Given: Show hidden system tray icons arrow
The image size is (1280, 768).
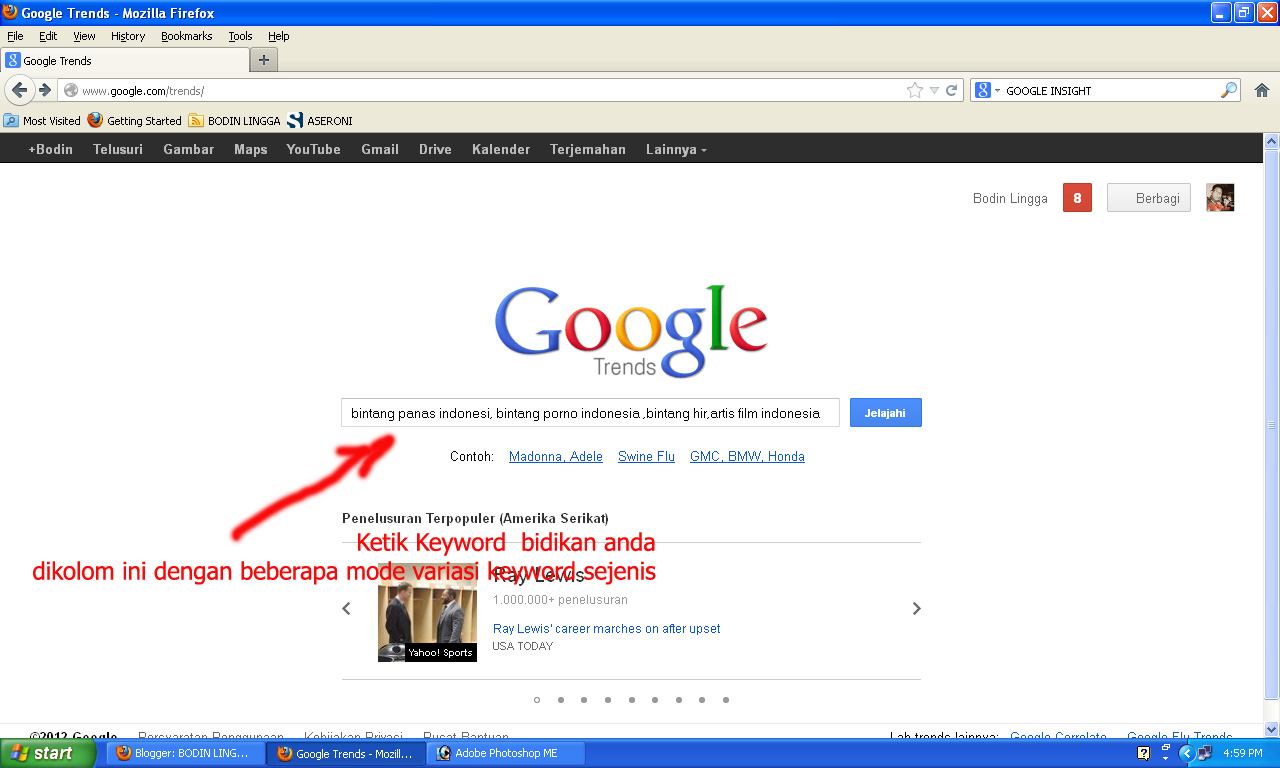Looking at the screenshot, I should click(1186, 753).
